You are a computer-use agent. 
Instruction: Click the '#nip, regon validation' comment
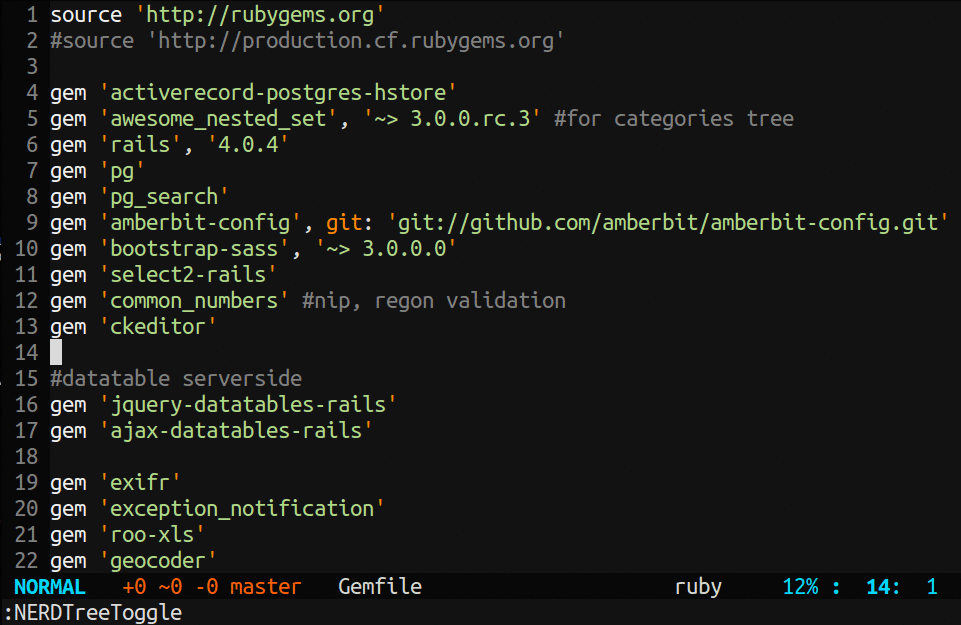(434, 301)
